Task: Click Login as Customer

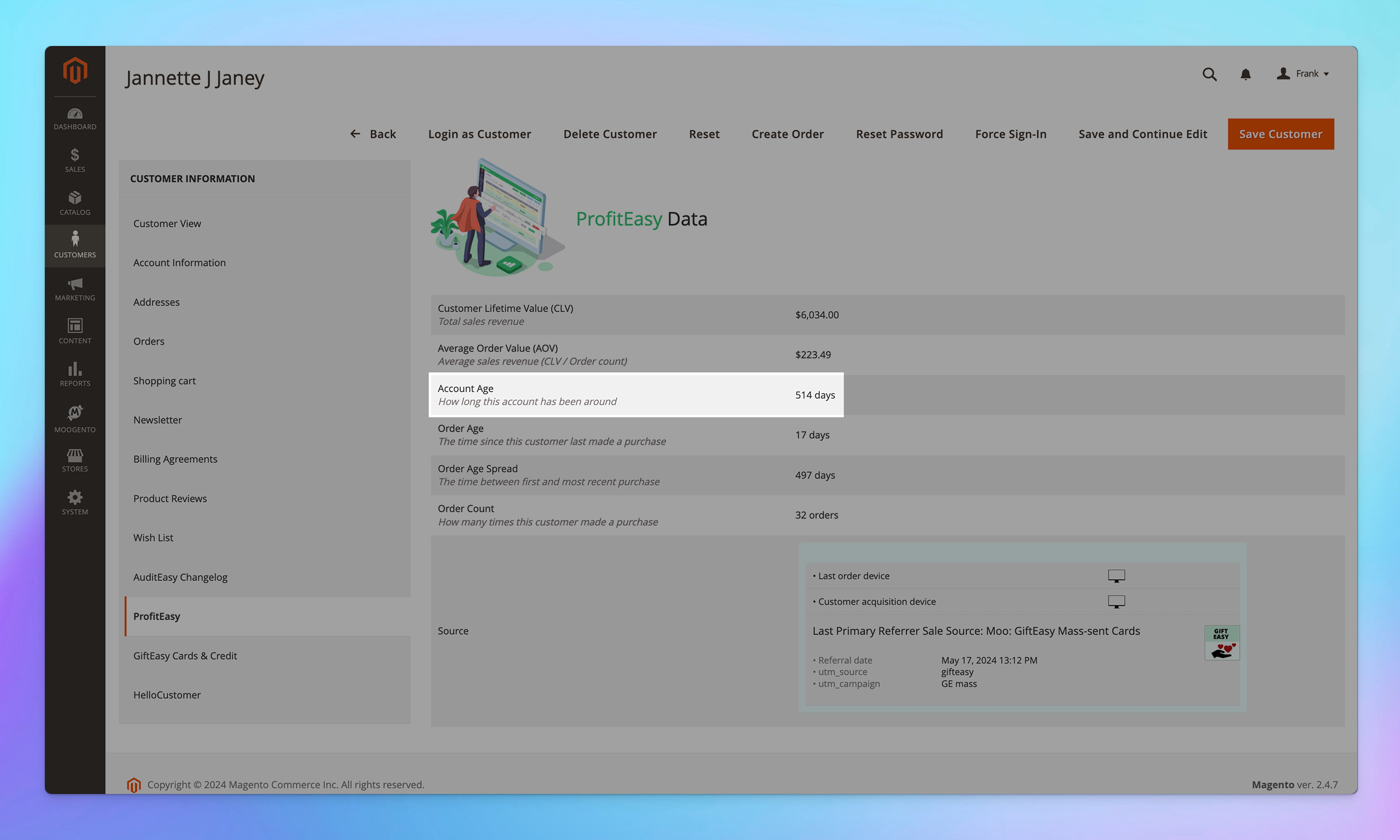Action: pos(479,134)
